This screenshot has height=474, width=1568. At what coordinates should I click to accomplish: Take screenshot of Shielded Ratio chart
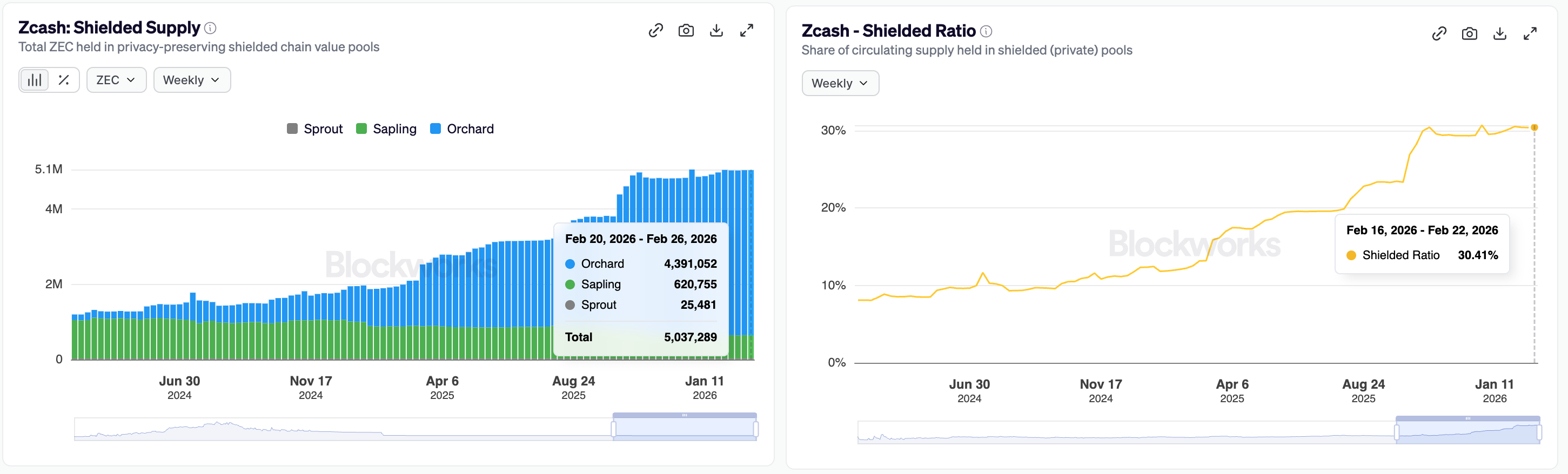(x=1469, y=33)
